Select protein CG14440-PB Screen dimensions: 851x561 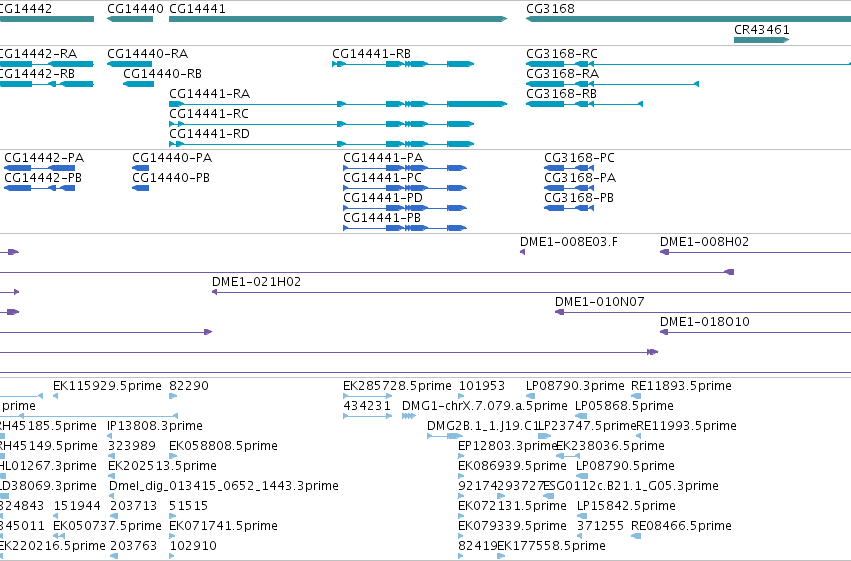[x=141, y=188]
